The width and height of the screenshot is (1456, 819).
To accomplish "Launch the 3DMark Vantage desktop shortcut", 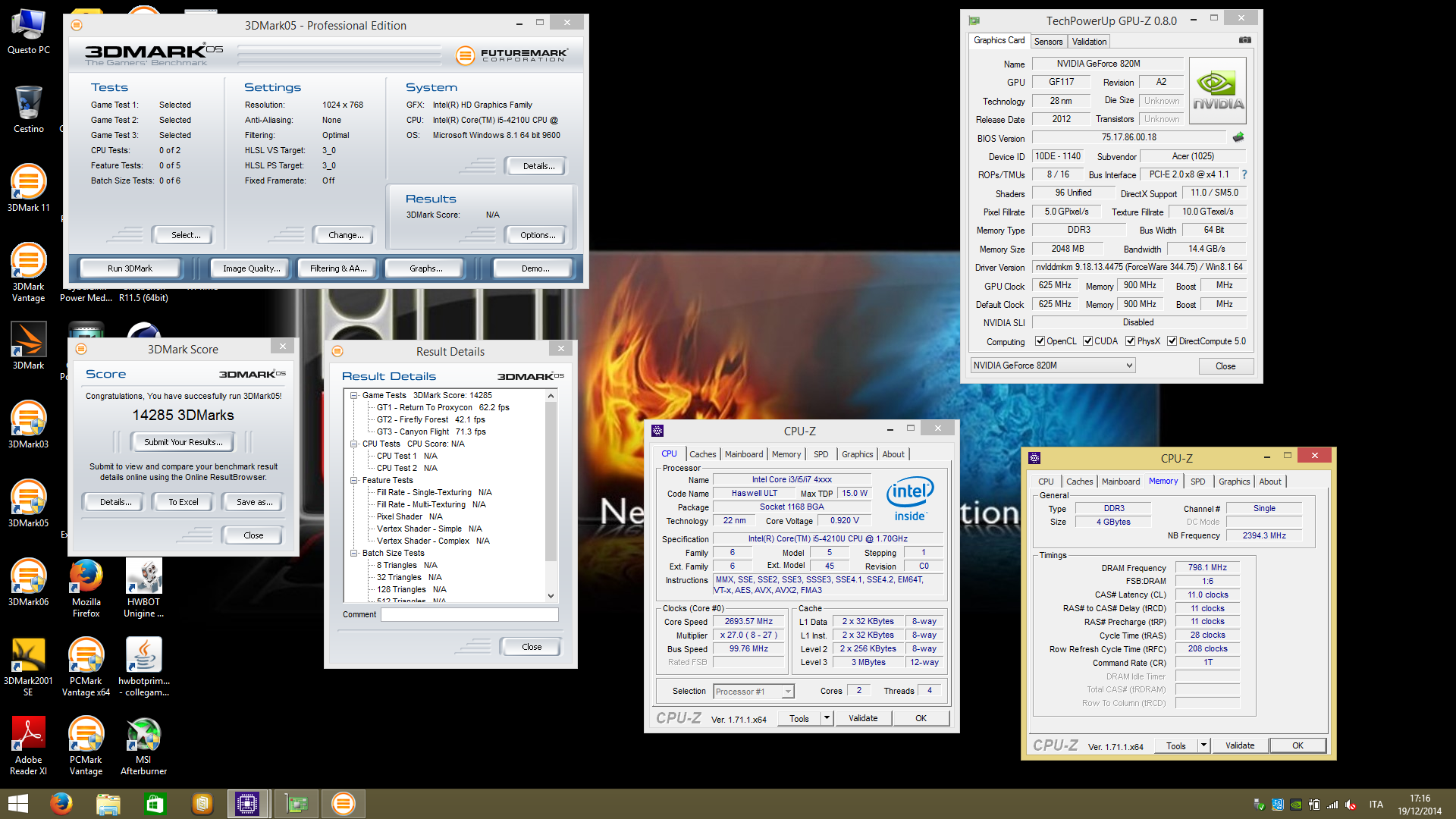I will tap(28, 271).
